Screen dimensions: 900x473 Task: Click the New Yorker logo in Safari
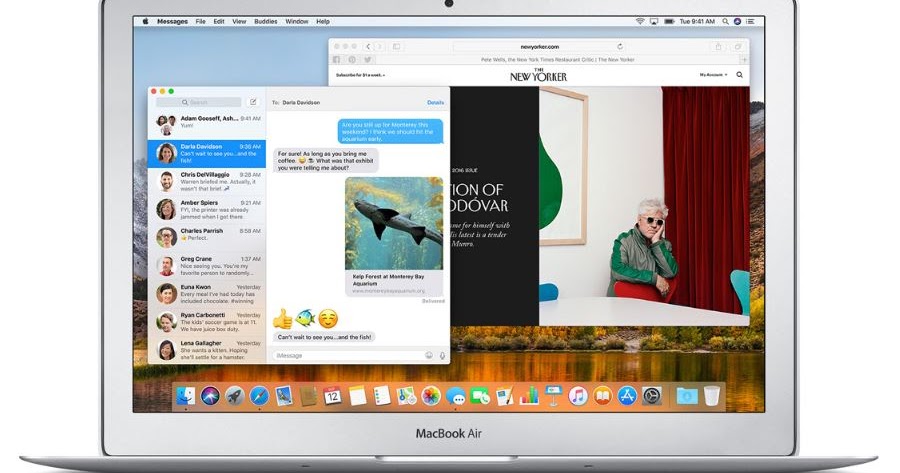point(538,75)
